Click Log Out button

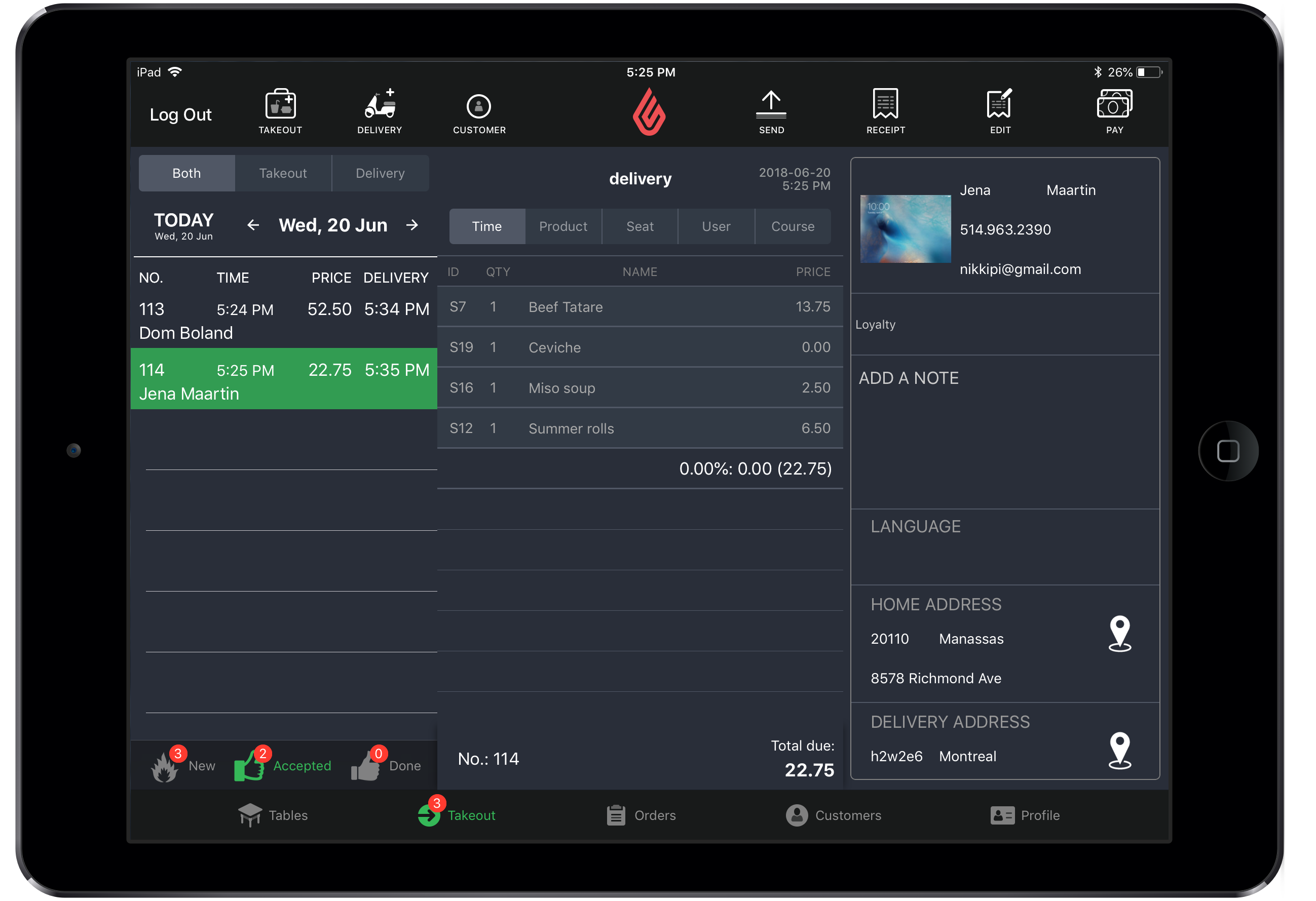pos(180,115)
